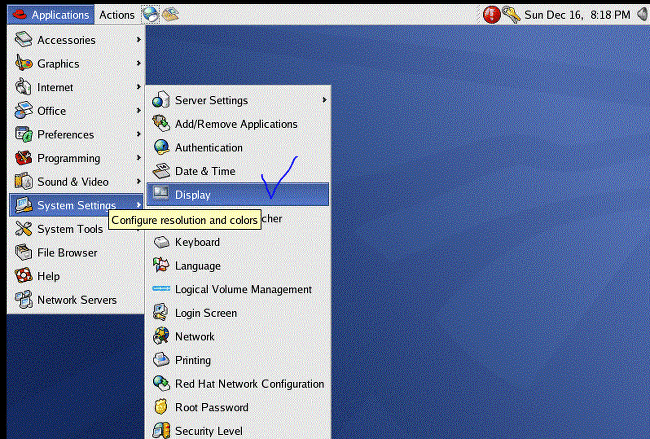The image size is (650, 439).
Task: Expand the System Settings submenu arrow
Action: [x=138, y=205]
